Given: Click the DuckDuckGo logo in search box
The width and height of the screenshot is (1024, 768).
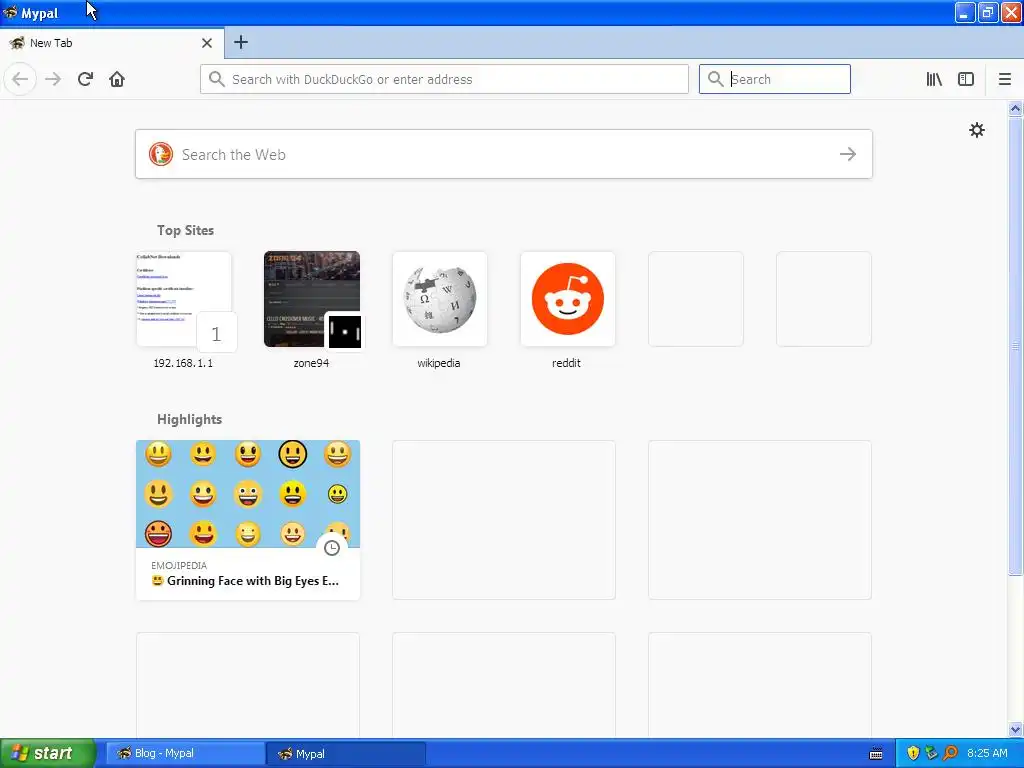Looking at the screenshot, I should point(161,154).
